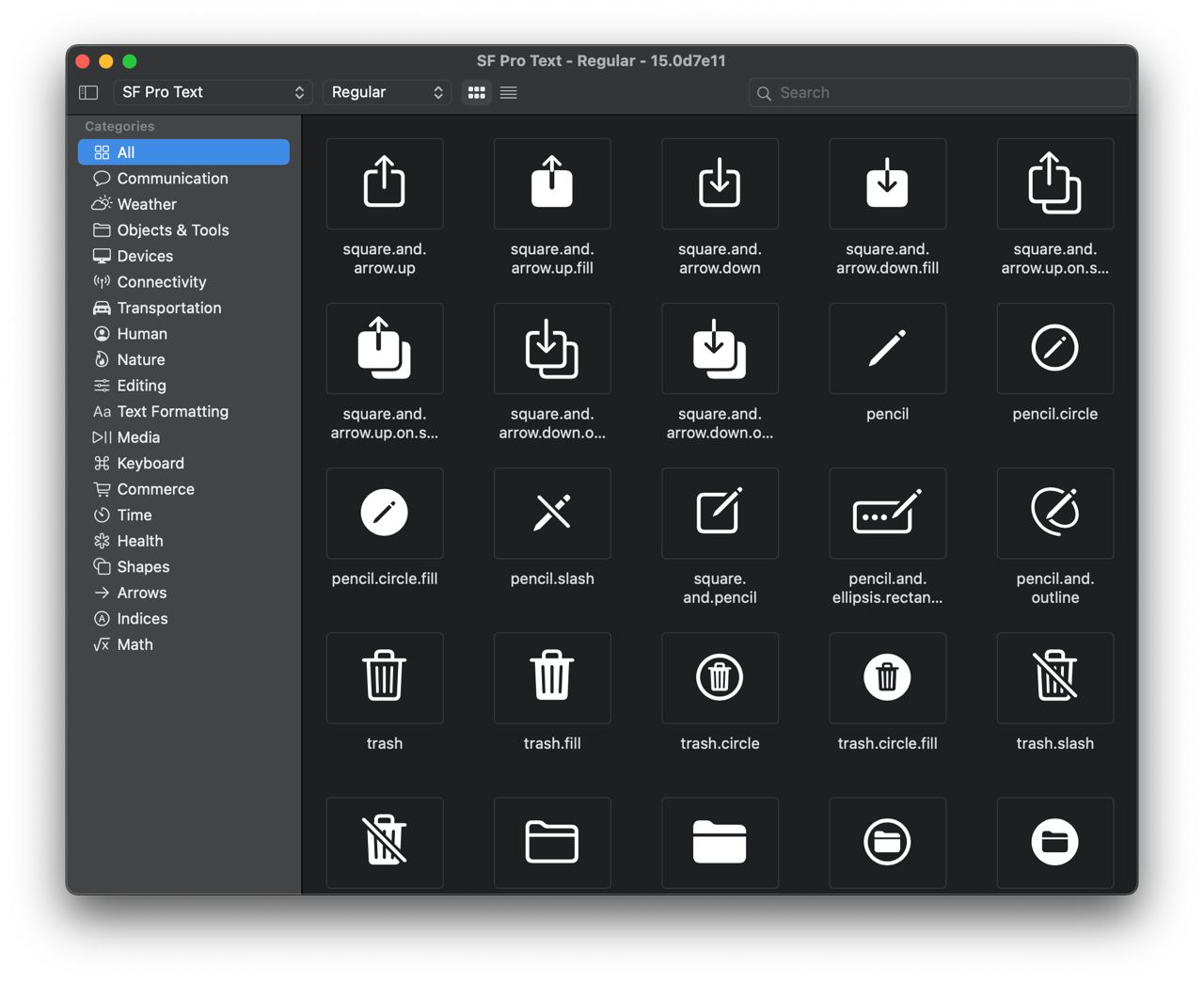
Task: Select the square.and.arrow.down.fill symbol
Action: (x=887, y=183)
